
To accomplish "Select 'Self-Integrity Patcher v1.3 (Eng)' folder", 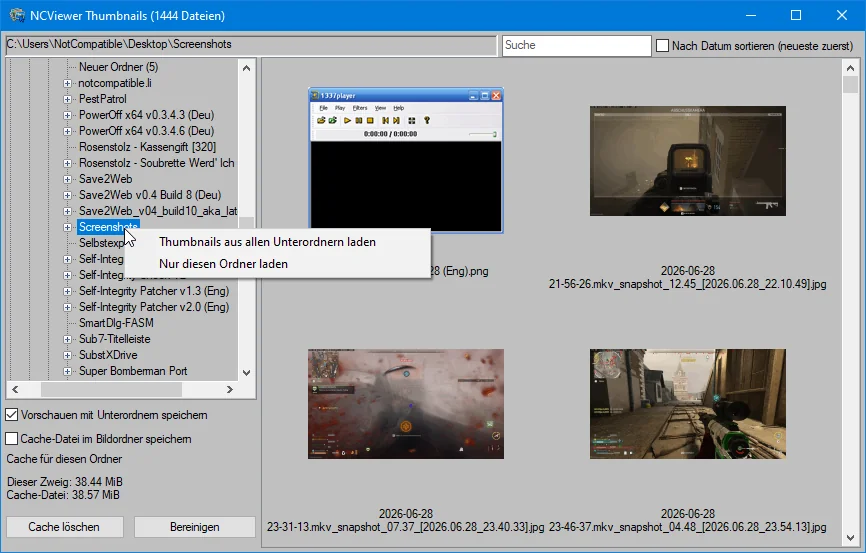I will [154, 291].
